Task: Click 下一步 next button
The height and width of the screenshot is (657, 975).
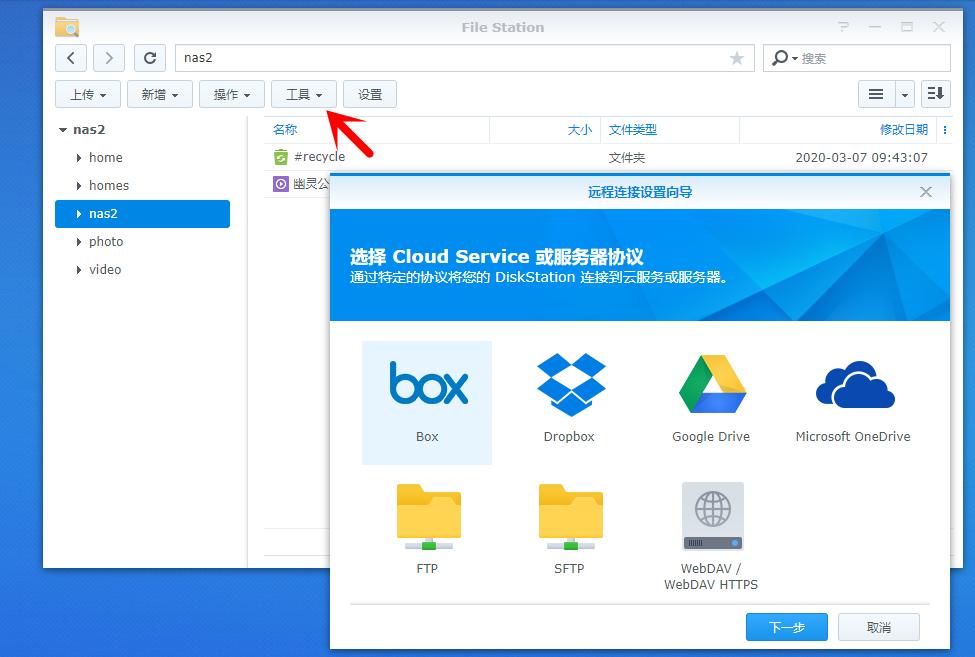Action: point(787,627)
